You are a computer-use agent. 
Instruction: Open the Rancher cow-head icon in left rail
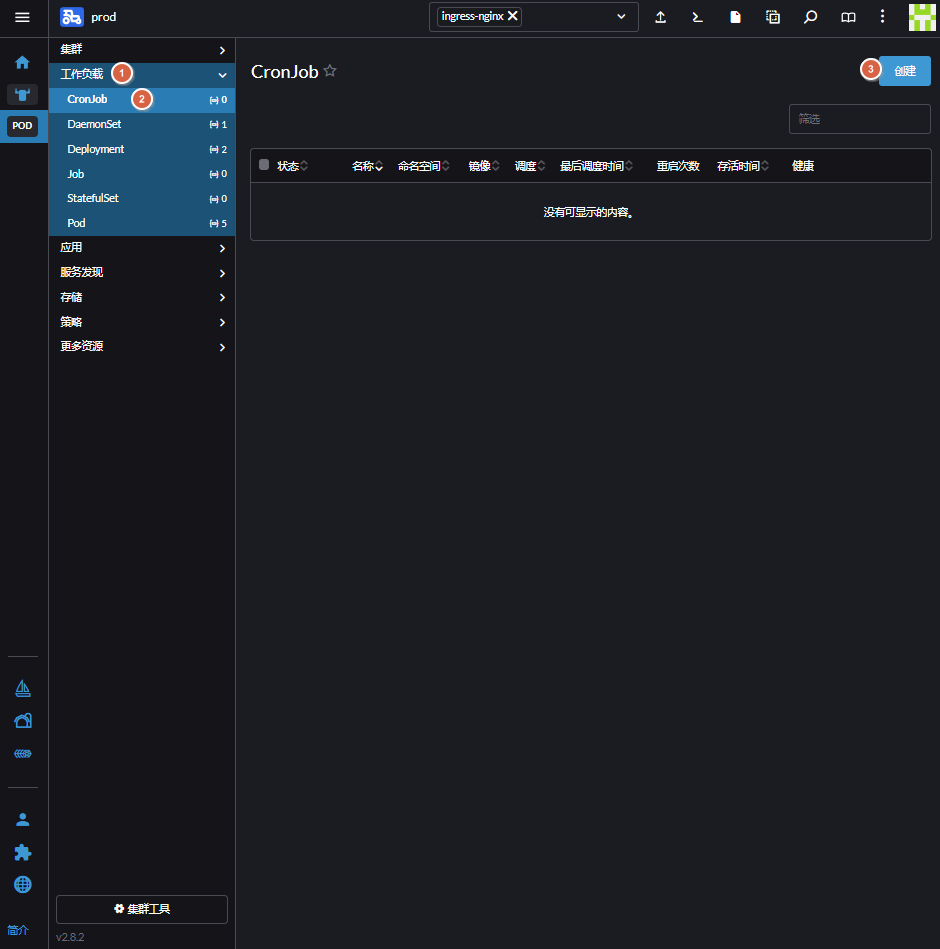22,94
